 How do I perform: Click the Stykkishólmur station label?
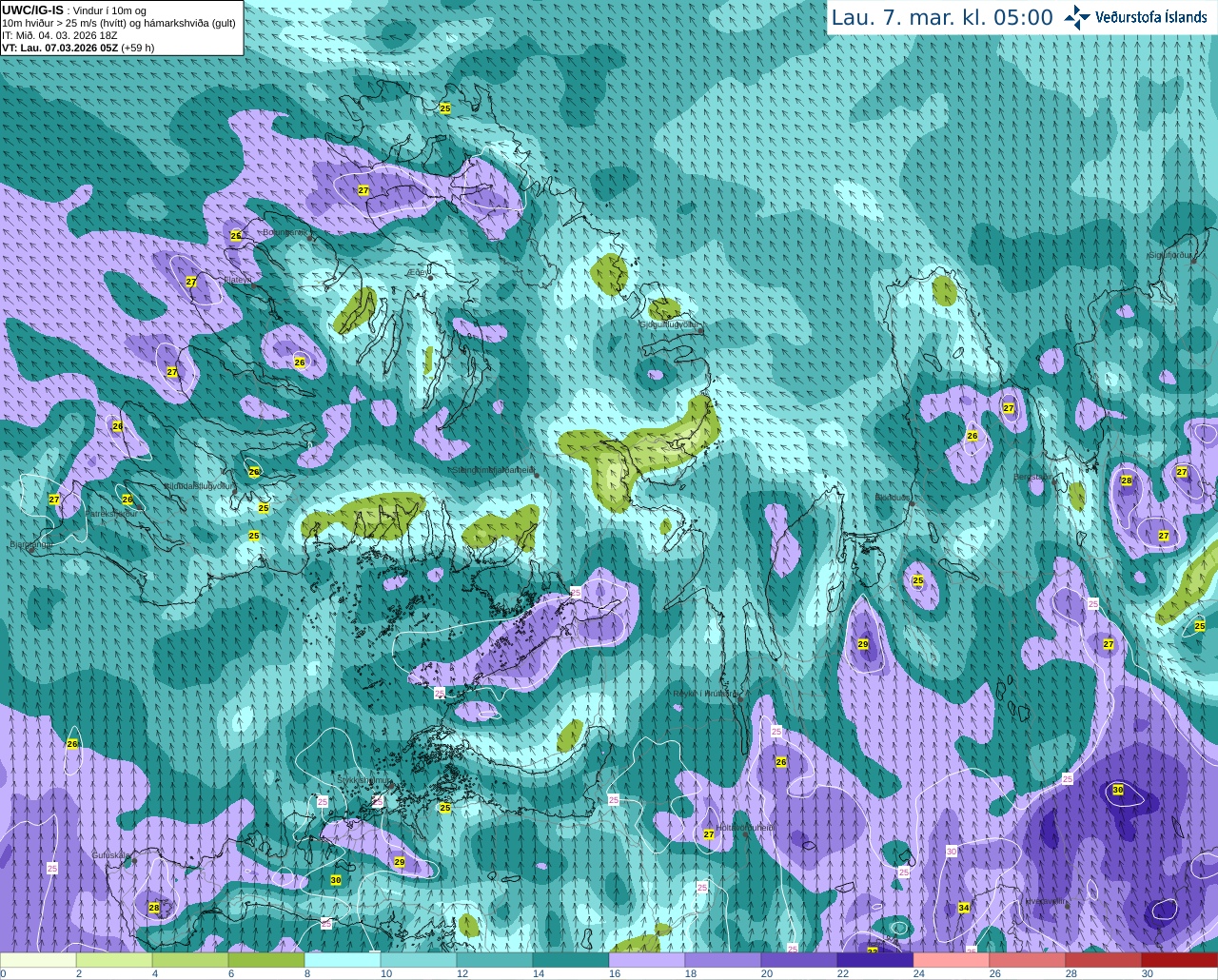point(363,780)
